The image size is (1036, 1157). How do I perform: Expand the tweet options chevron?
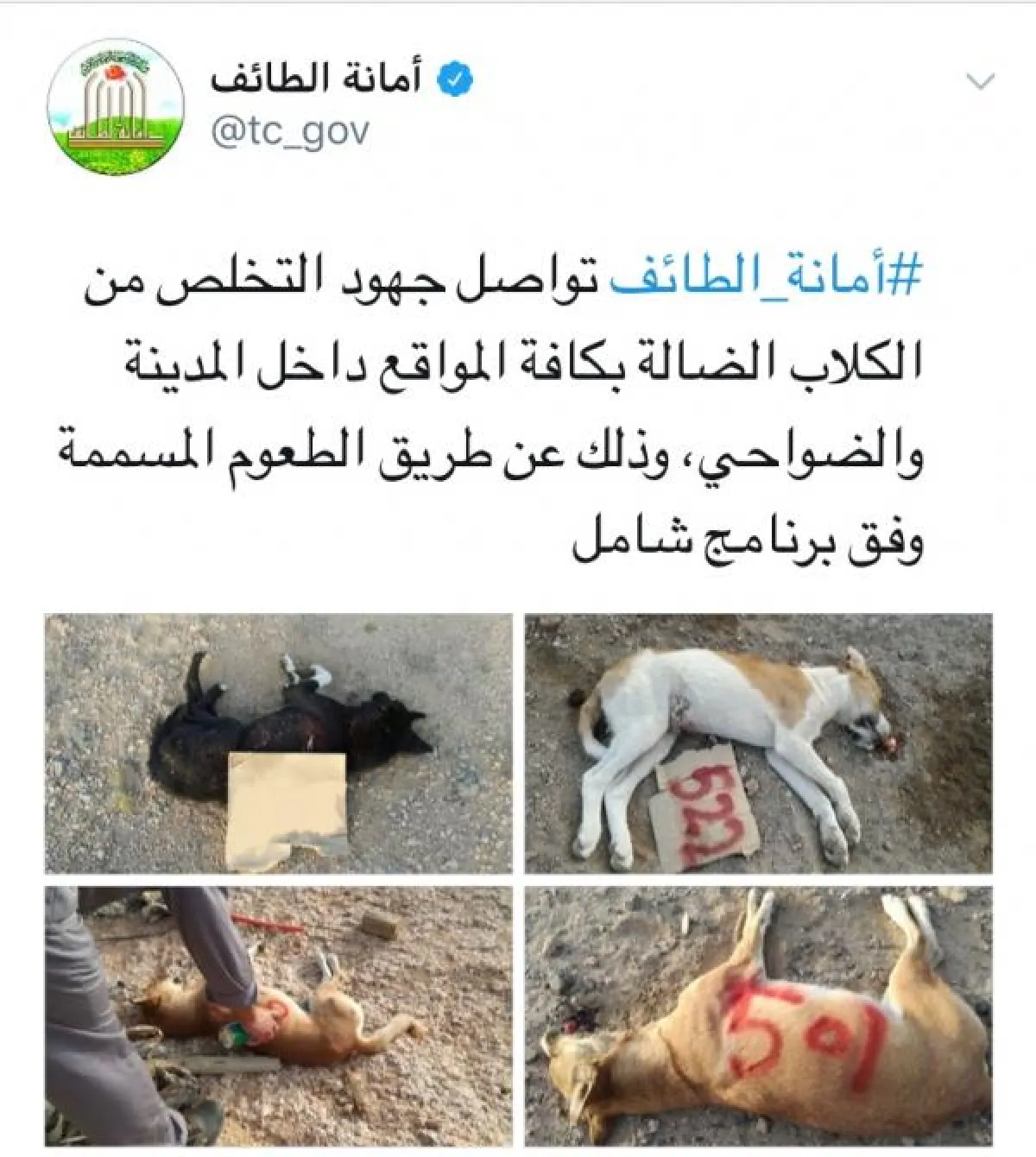click(981, 82)
